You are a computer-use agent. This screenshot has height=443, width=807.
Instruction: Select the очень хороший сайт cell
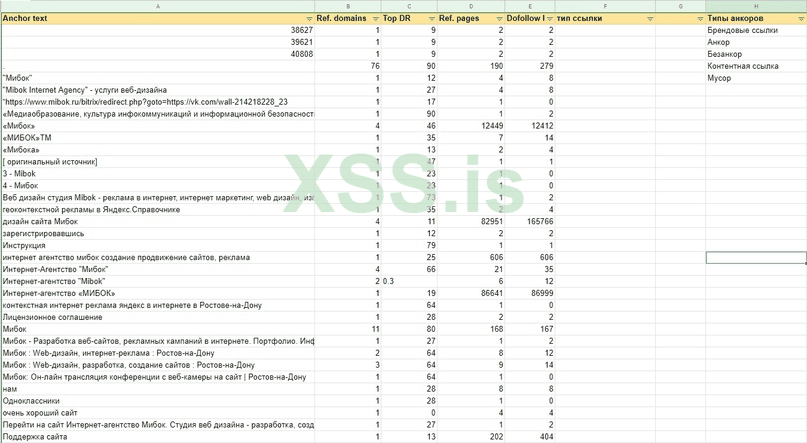click(x=158, y=413)
